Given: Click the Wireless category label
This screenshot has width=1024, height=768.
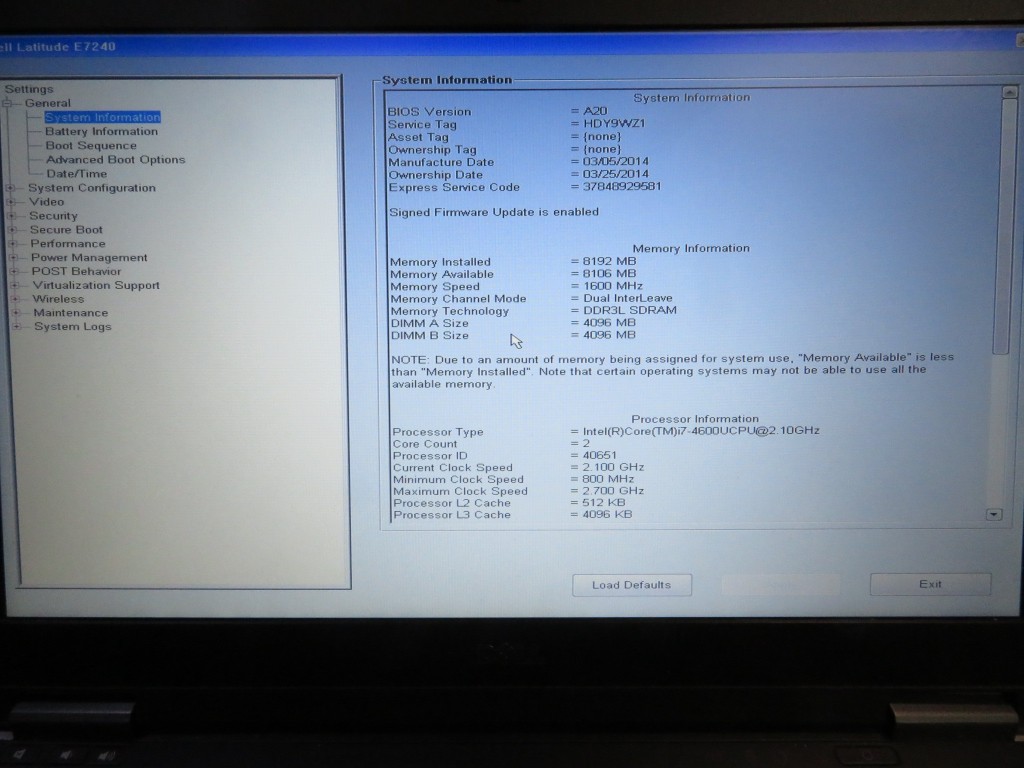Looking at the screenshot, I should point(58,299).
